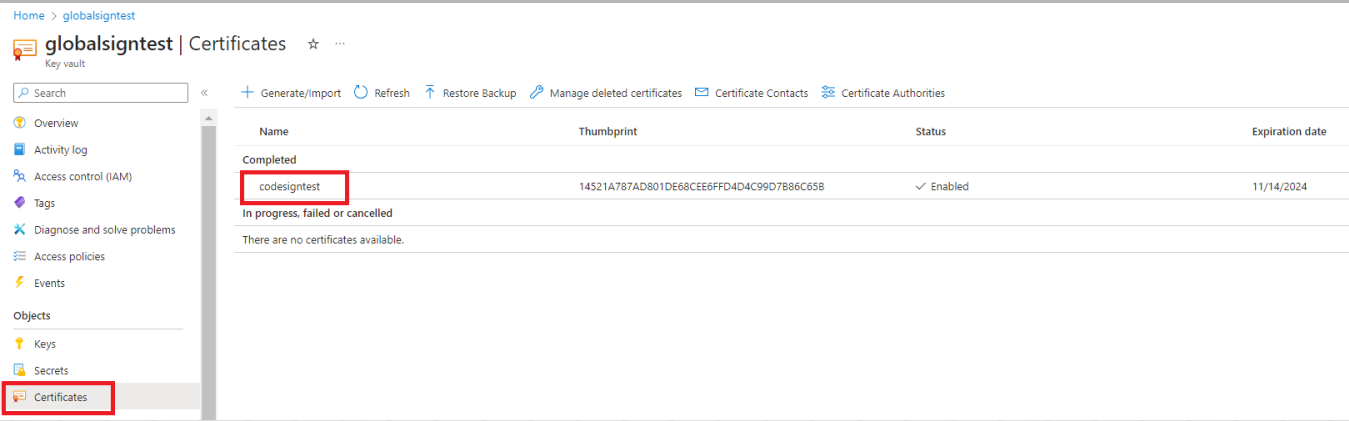Click the Home breadcrumb link
The height and width of the screenshot is (421, 1349).
click(28, 16)
